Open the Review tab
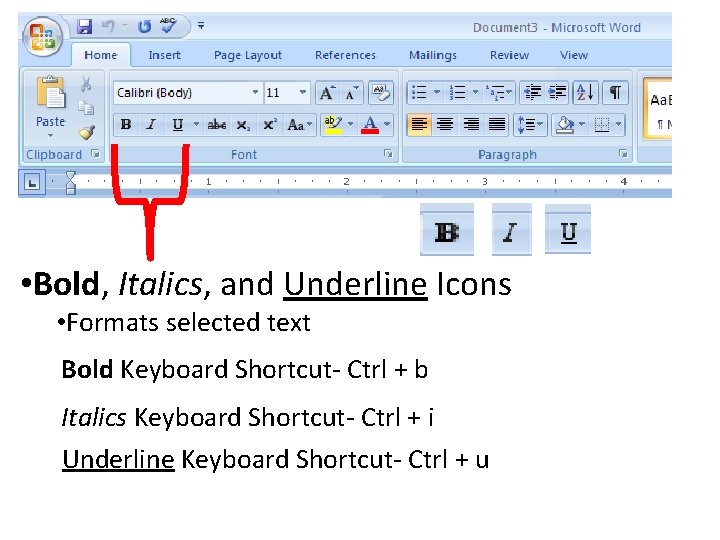The width and height of the screenshot is (720, 540). coord(510,55)
